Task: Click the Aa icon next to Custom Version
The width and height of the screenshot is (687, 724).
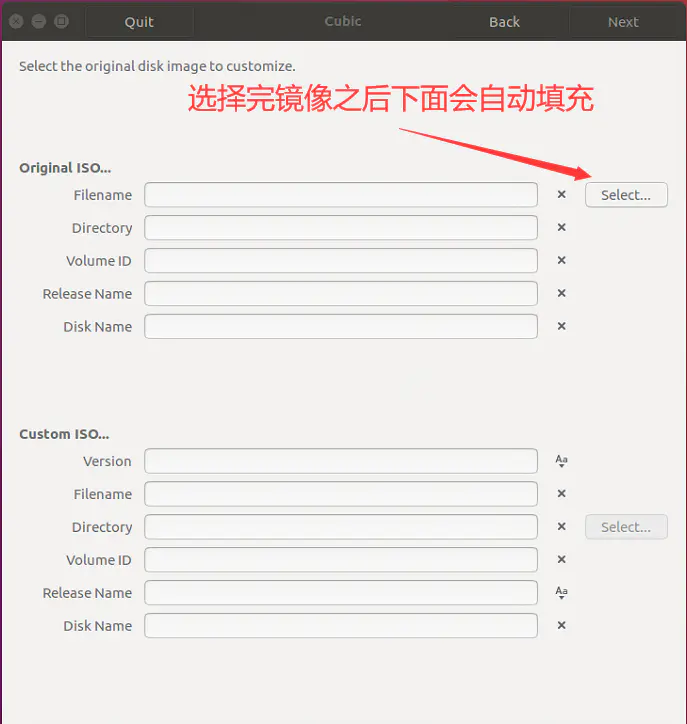Action: click(x=561, y=461)
